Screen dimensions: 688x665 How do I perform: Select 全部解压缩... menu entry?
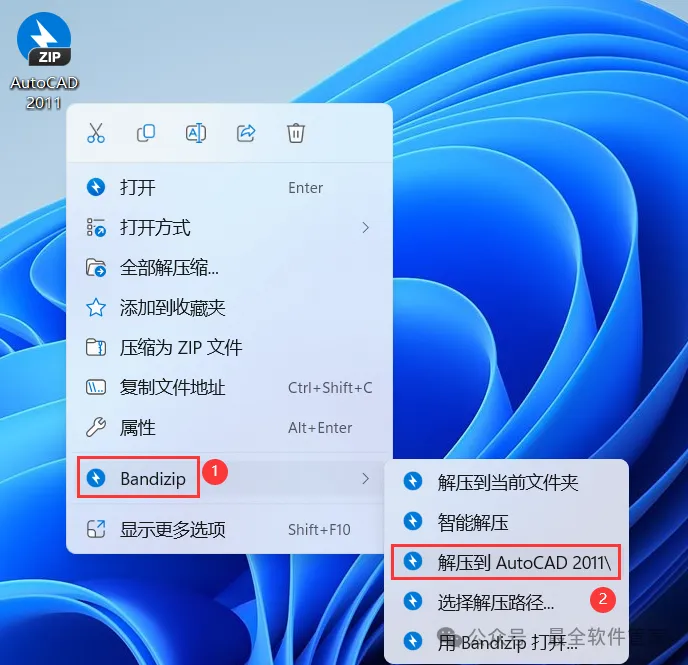click(x=229, y=268)
